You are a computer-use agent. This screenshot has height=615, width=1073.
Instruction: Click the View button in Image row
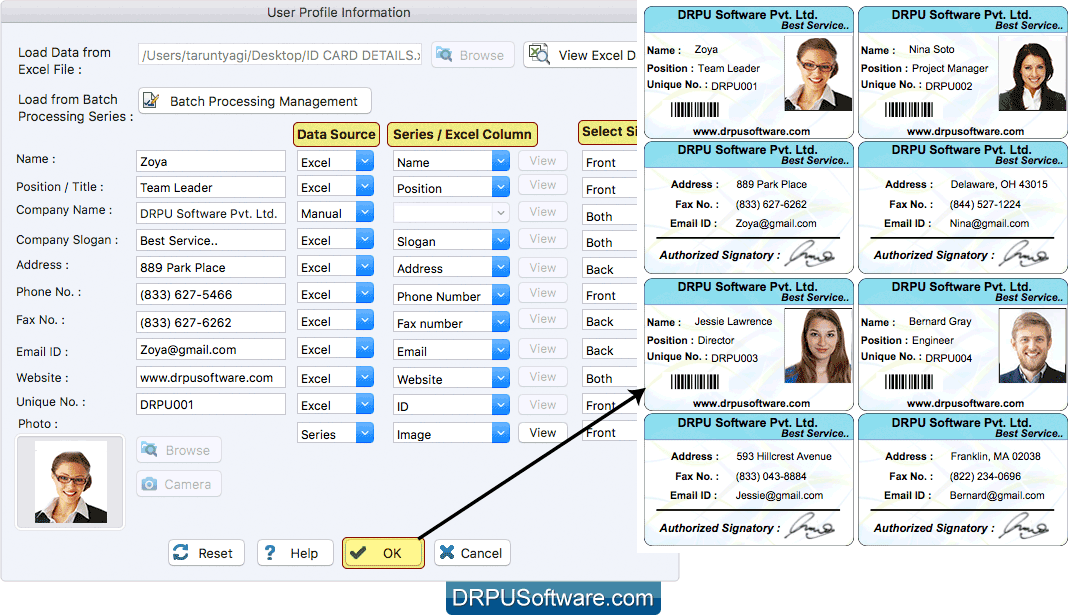coord(543,432)
